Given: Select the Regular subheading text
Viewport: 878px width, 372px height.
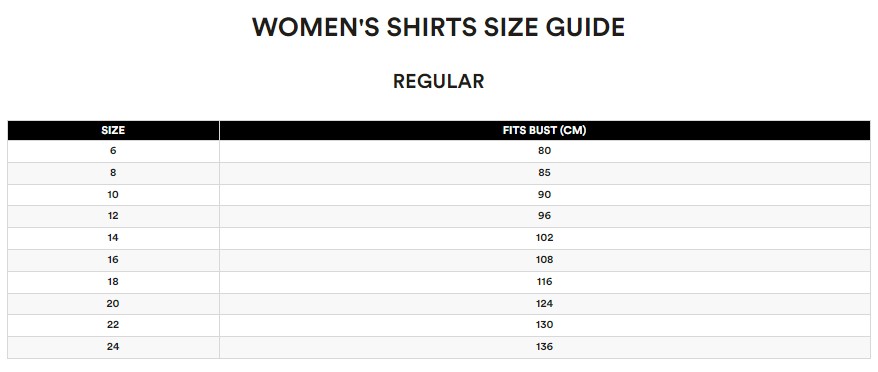Looking at the screenshot, I should click(438, 81).
